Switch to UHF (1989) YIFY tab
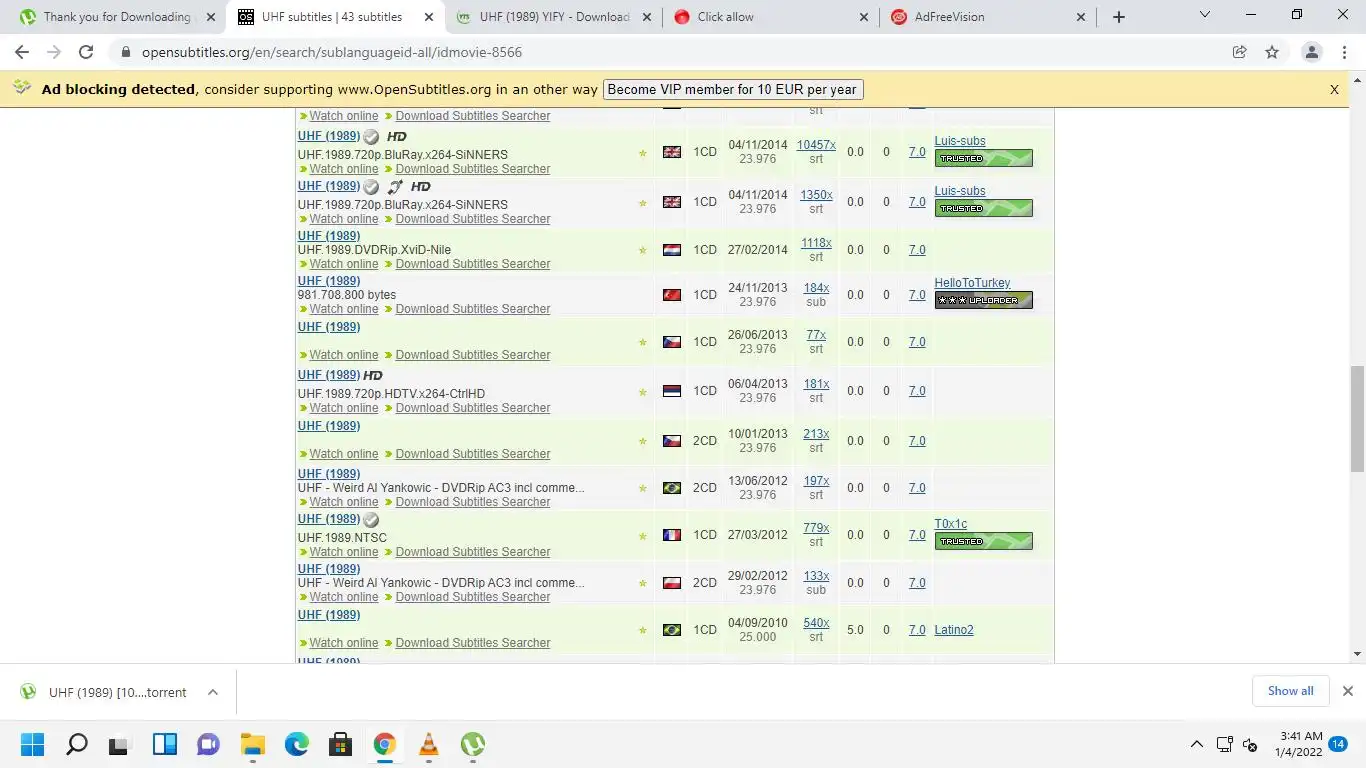This screenshot has height=768, width=1366. pos(554,17)
